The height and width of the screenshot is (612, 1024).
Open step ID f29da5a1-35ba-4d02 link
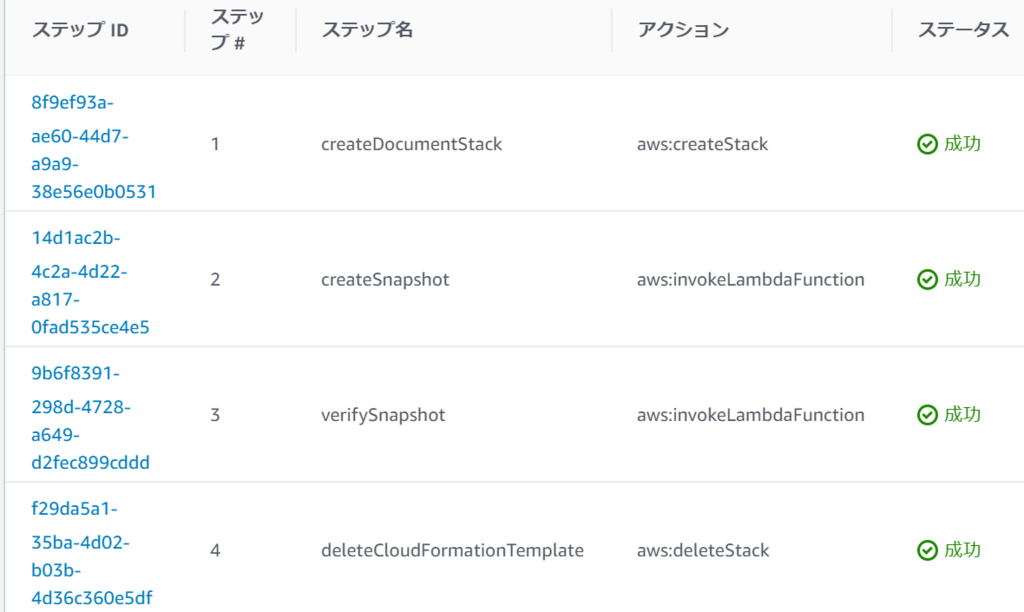(91, 553)
